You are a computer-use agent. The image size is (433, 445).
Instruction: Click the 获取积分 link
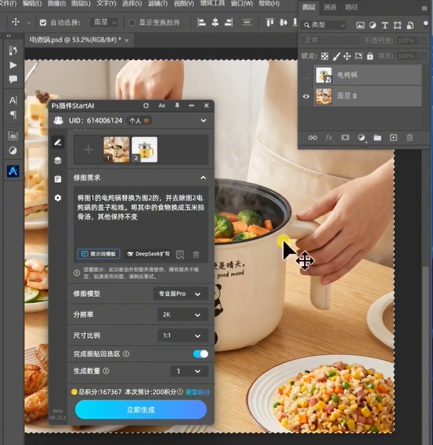[x=198, y=392]
